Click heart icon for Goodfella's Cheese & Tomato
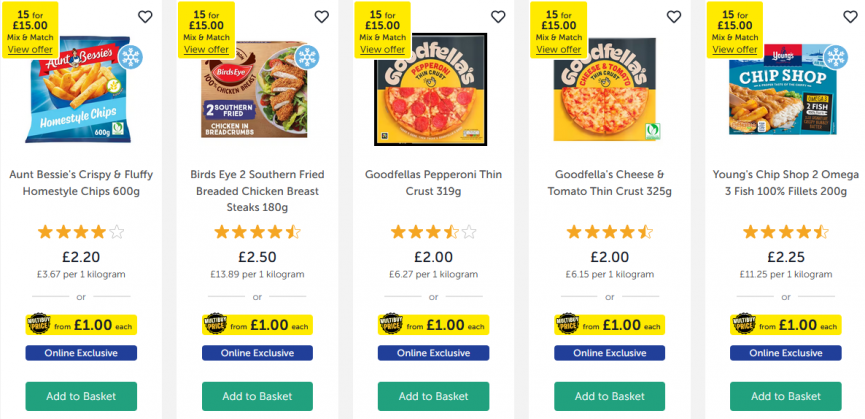Screen dimensions: 865x419 click(x=674, y=17)
